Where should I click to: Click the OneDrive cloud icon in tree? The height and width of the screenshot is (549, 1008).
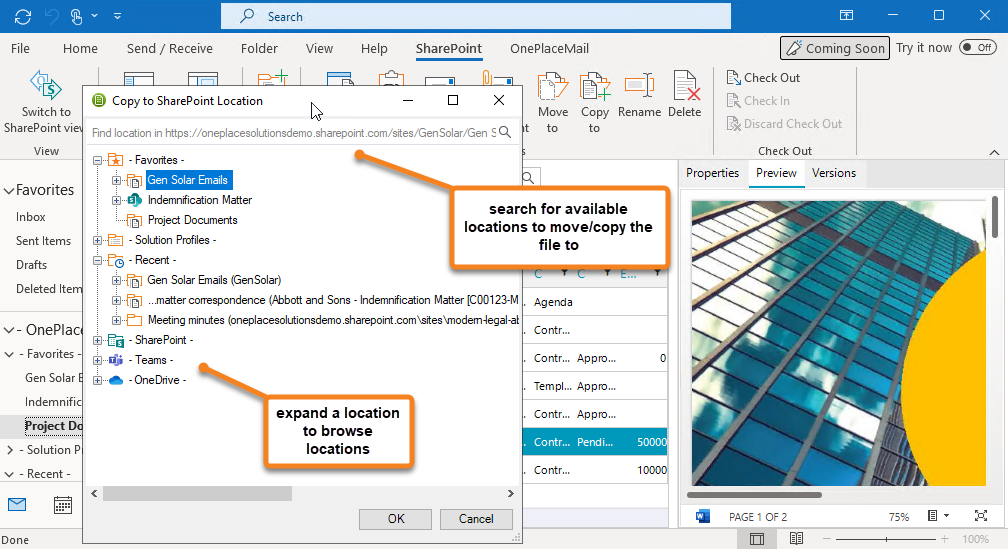[116, 381]
